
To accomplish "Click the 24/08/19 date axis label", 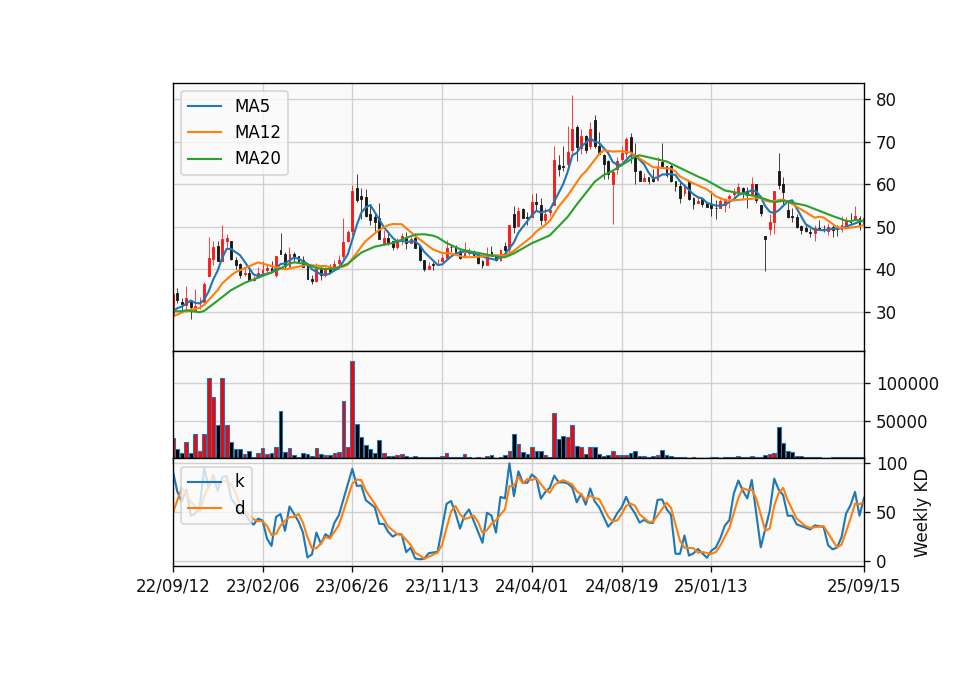I will (621, 586).
